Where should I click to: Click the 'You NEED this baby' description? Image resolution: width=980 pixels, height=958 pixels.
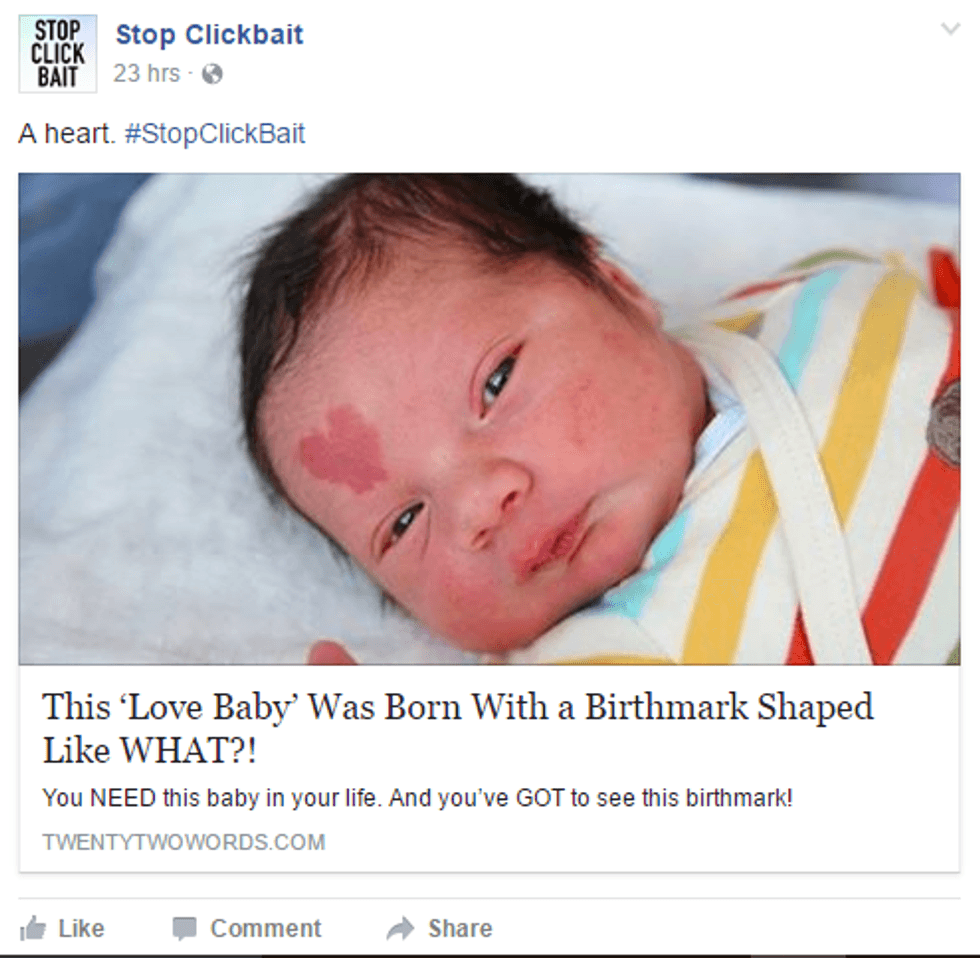pyautogui.click(x=418, y=798)
